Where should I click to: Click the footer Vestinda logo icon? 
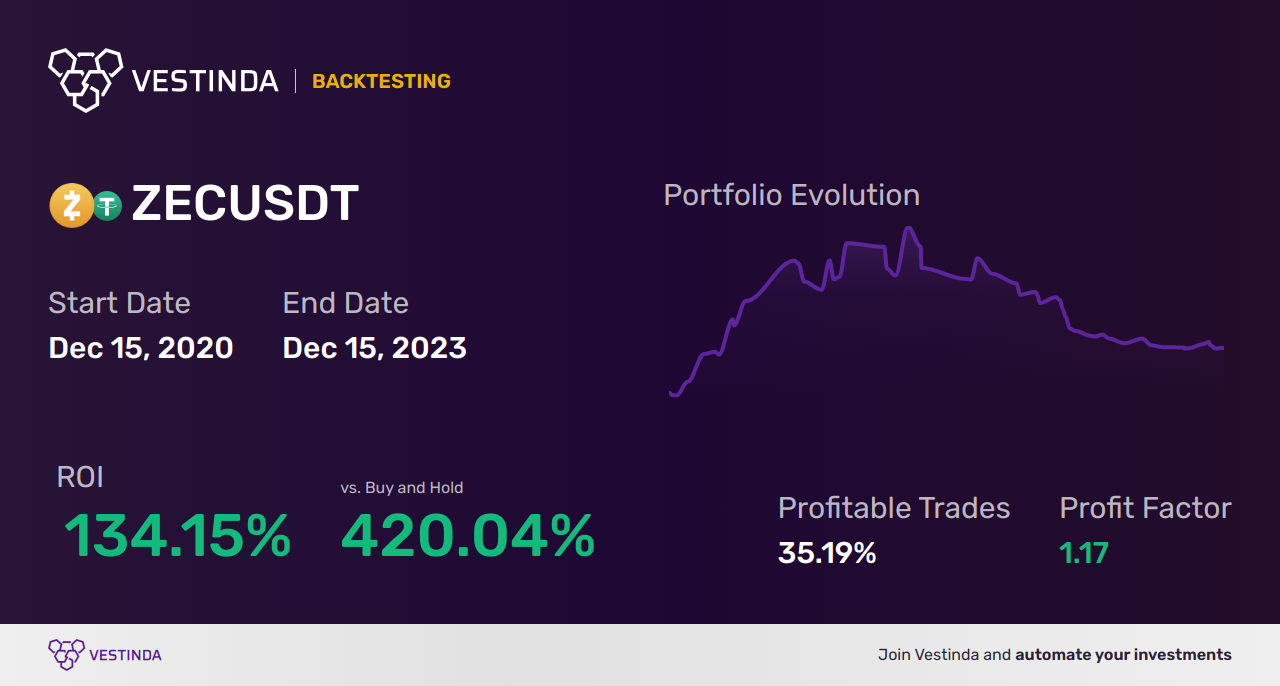(66, 655)
